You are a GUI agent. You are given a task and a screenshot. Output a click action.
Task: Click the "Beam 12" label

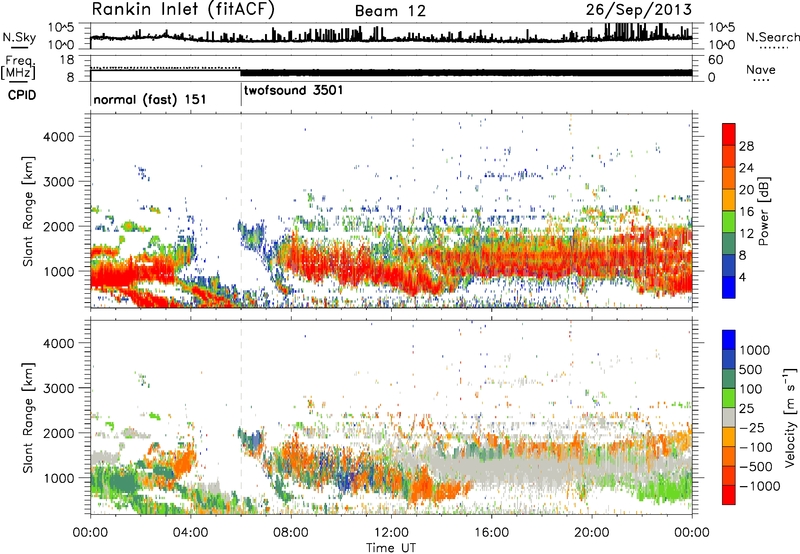point(390,11)
